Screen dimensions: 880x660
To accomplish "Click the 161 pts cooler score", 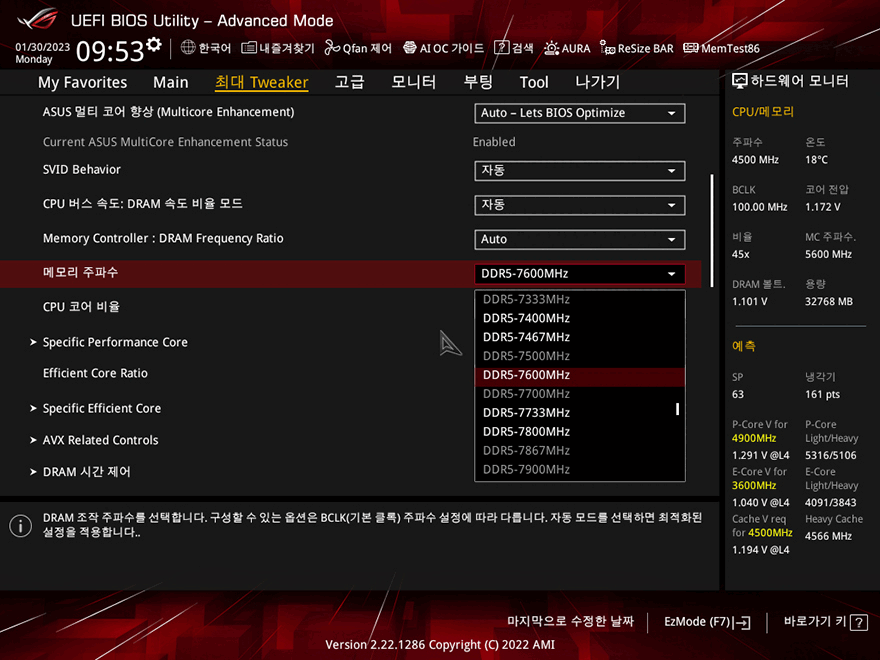I will [x=823, y=395].
